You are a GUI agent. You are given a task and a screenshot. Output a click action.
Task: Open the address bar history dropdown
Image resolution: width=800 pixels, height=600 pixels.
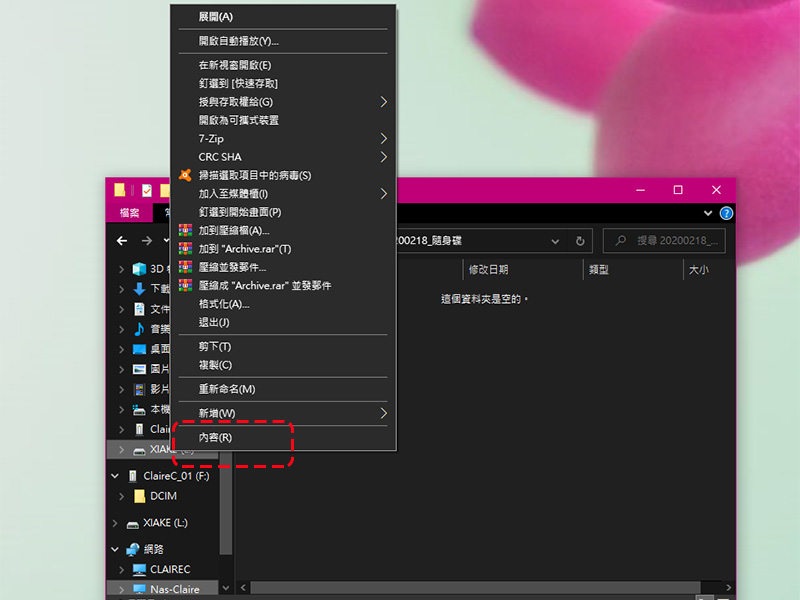point(555,241)
